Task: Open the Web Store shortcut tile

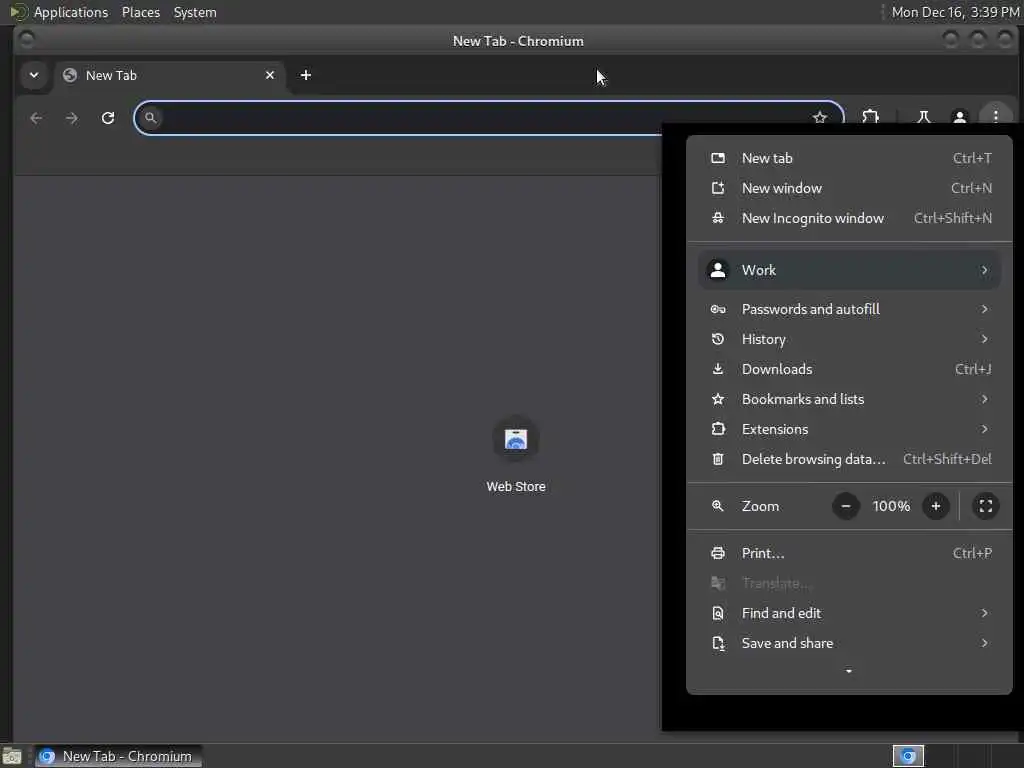Action: click(515, 440)
